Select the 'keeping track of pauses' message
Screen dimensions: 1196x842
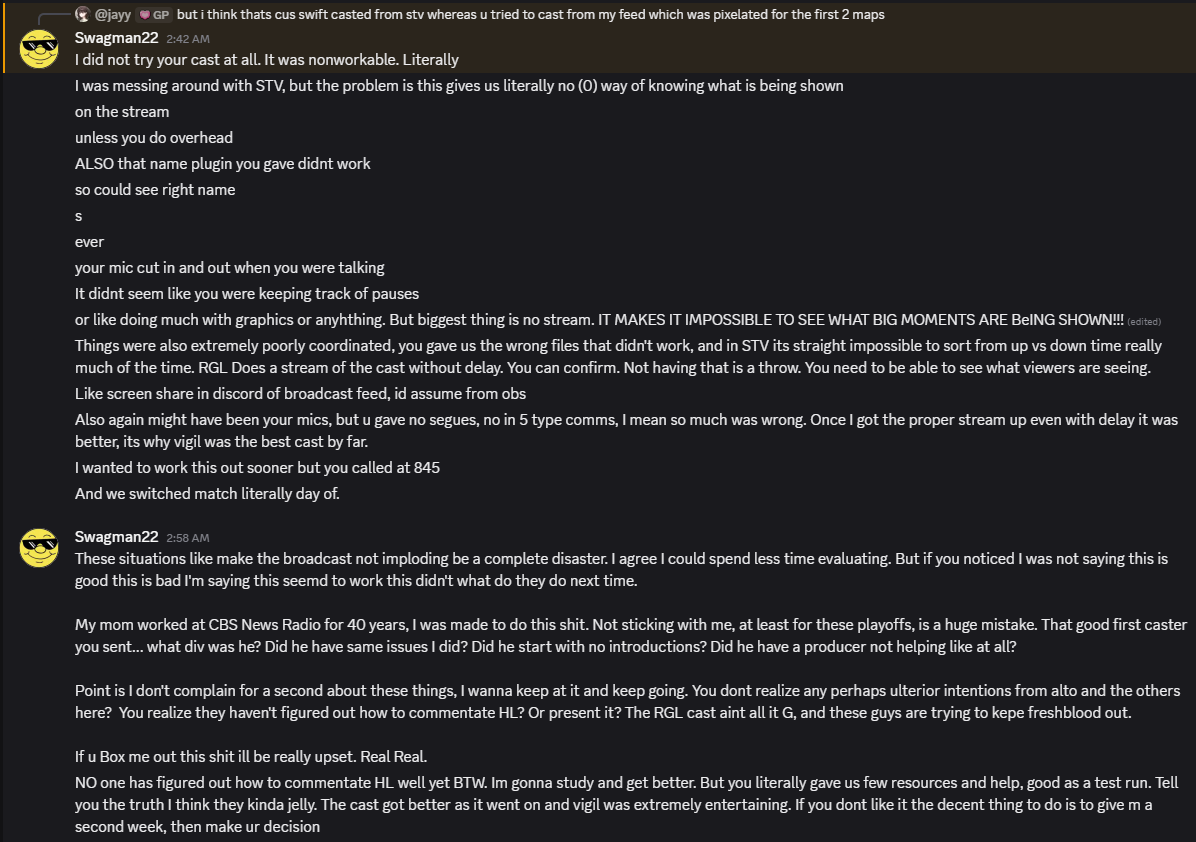(247, 294)
